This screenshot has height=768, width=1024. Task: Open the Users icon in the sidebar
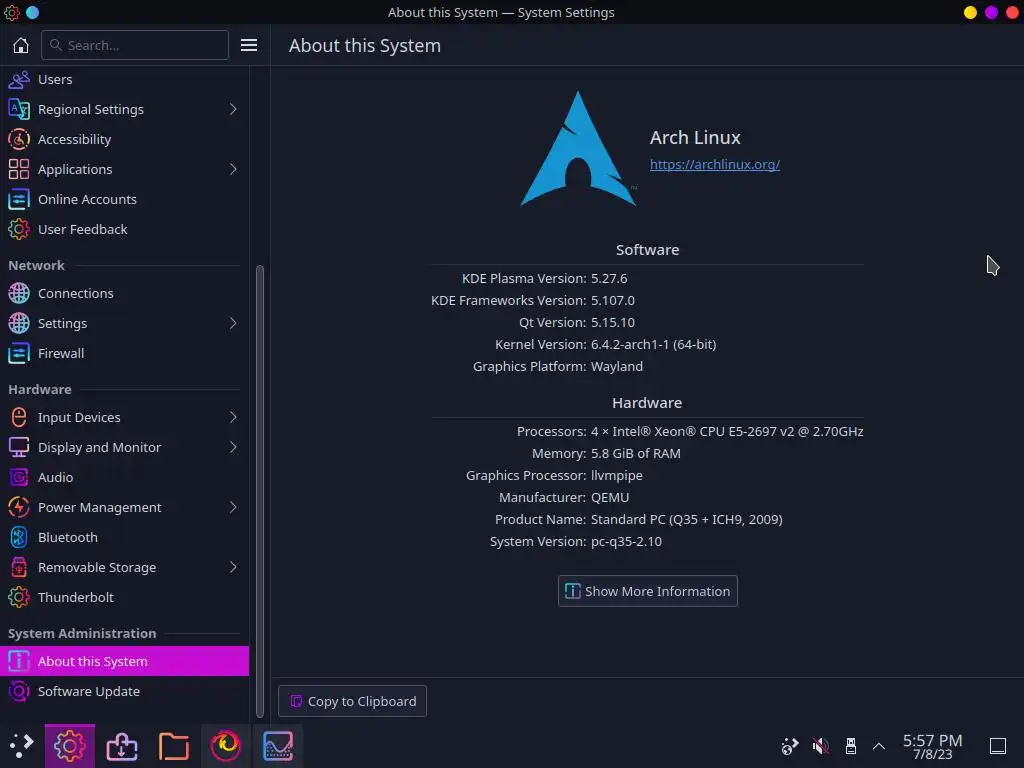(x=19, y=80)
